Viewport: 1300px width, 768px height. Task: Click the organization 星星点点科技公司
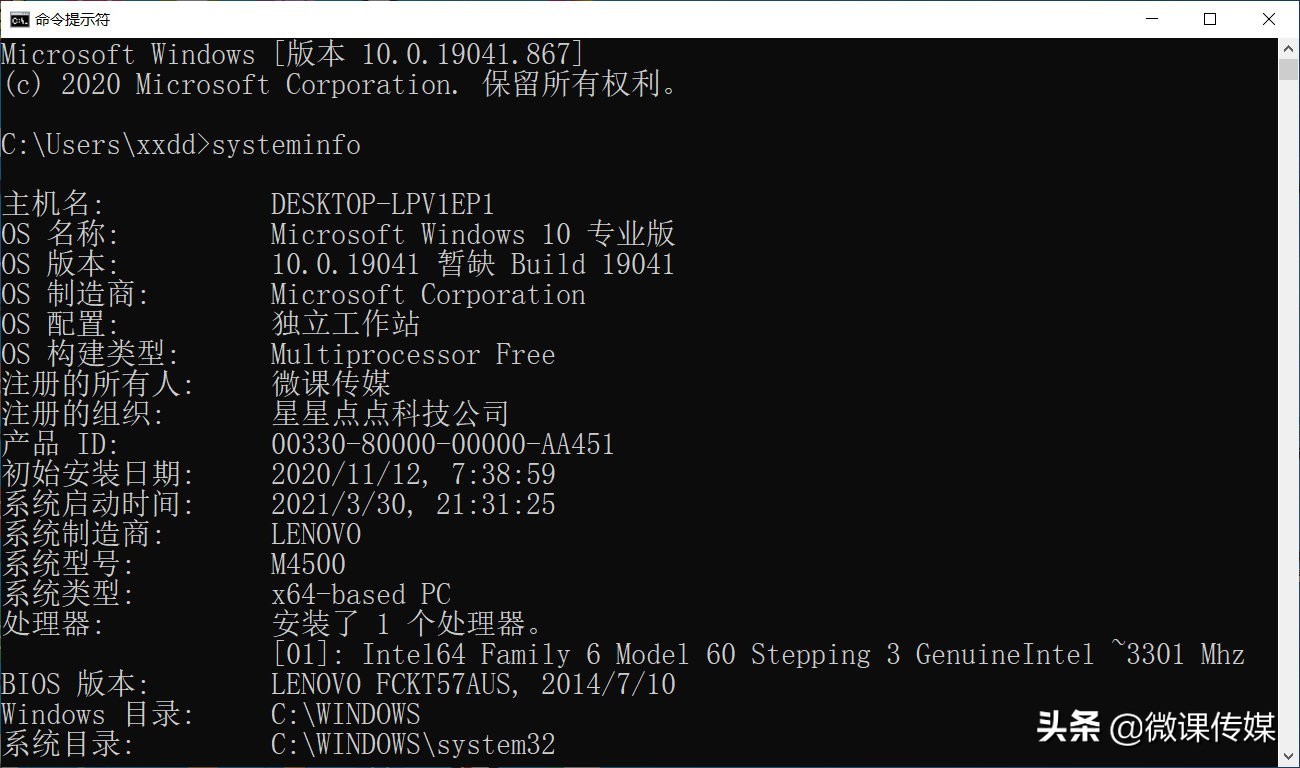click(x=391, y=414)
